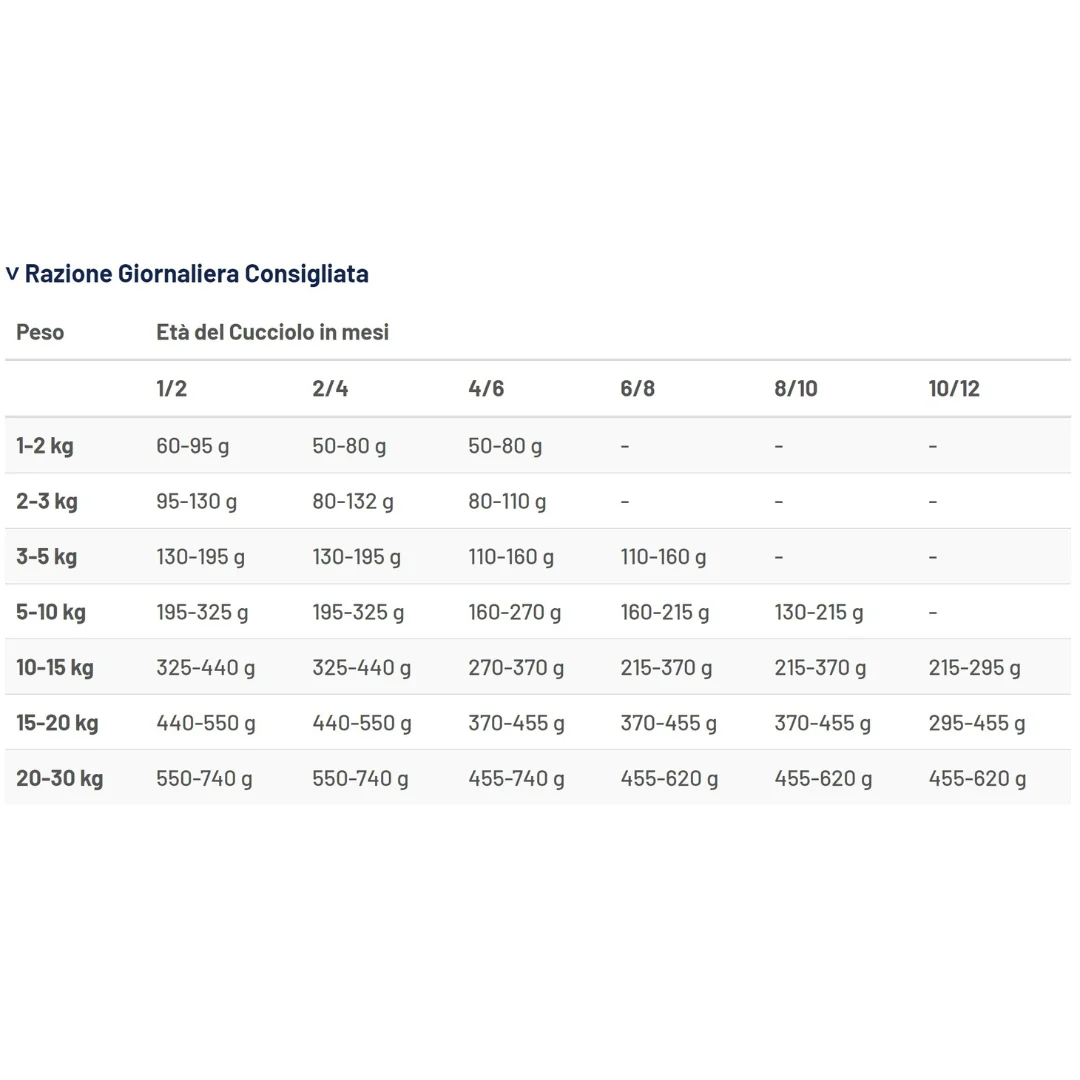Select the 2/4 months column header

point(330,388)
